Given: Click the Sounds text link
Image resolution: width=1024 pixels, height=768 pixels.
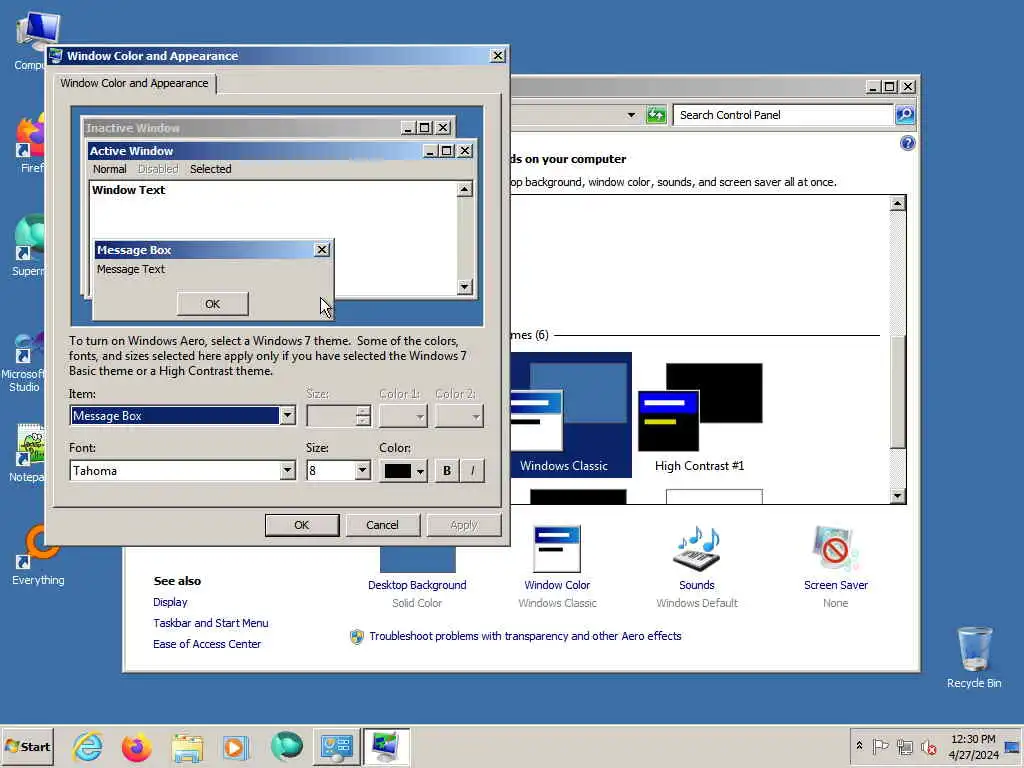Looking at the screenshot, I should [697, 585].
